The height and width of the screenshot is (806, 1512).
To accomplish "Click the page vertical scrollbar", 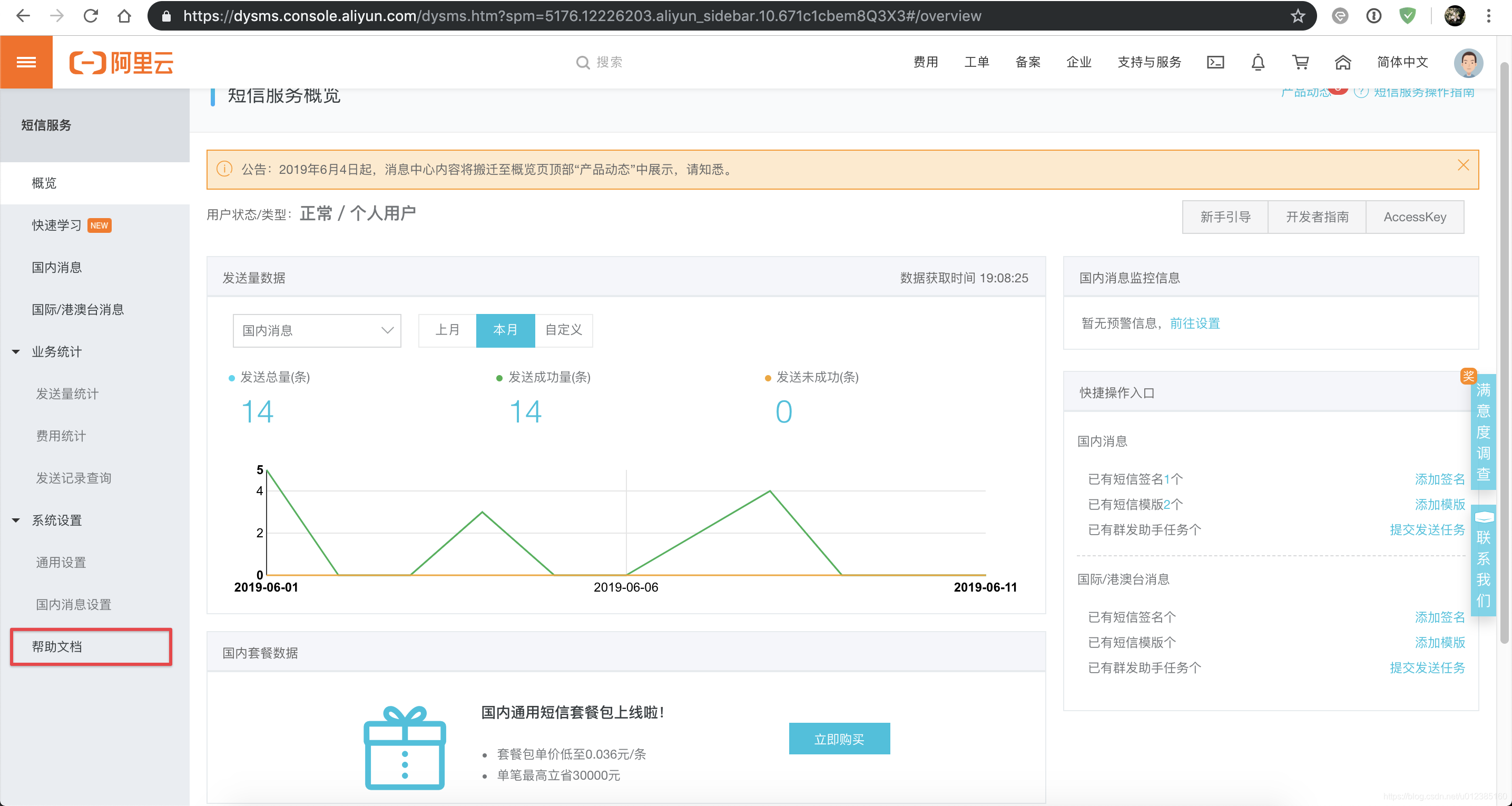I will 1504,352.
